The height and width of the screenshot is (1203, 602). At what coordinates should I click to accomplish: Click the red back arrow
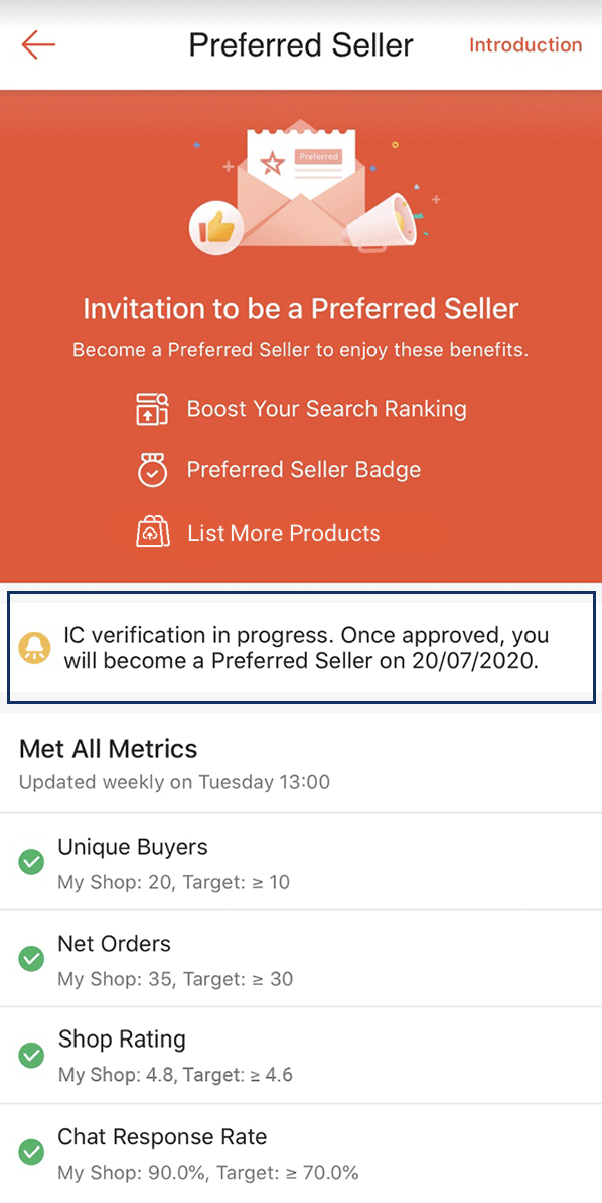pos(37,45)
